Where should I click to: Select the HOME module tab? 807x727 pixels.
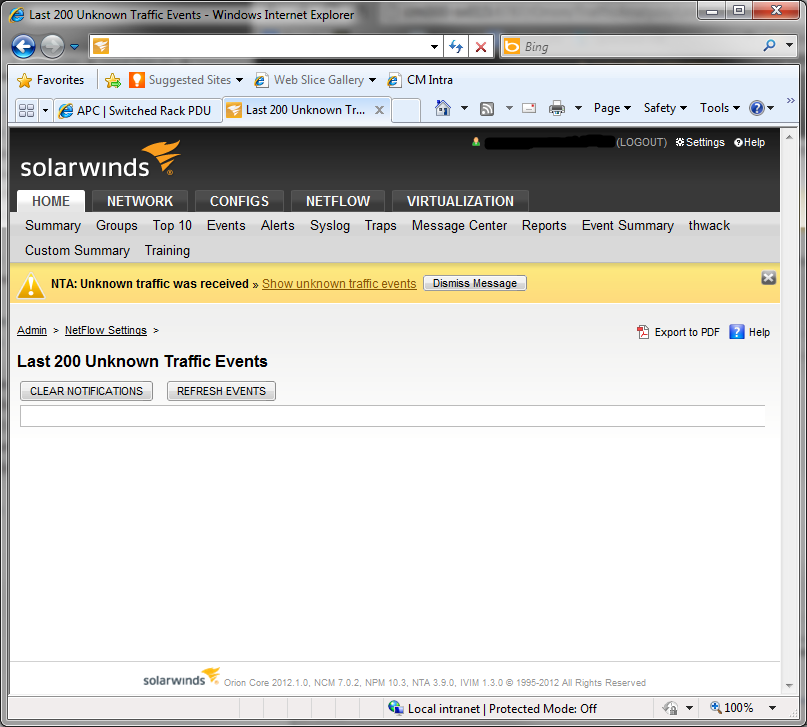point(50,201)
